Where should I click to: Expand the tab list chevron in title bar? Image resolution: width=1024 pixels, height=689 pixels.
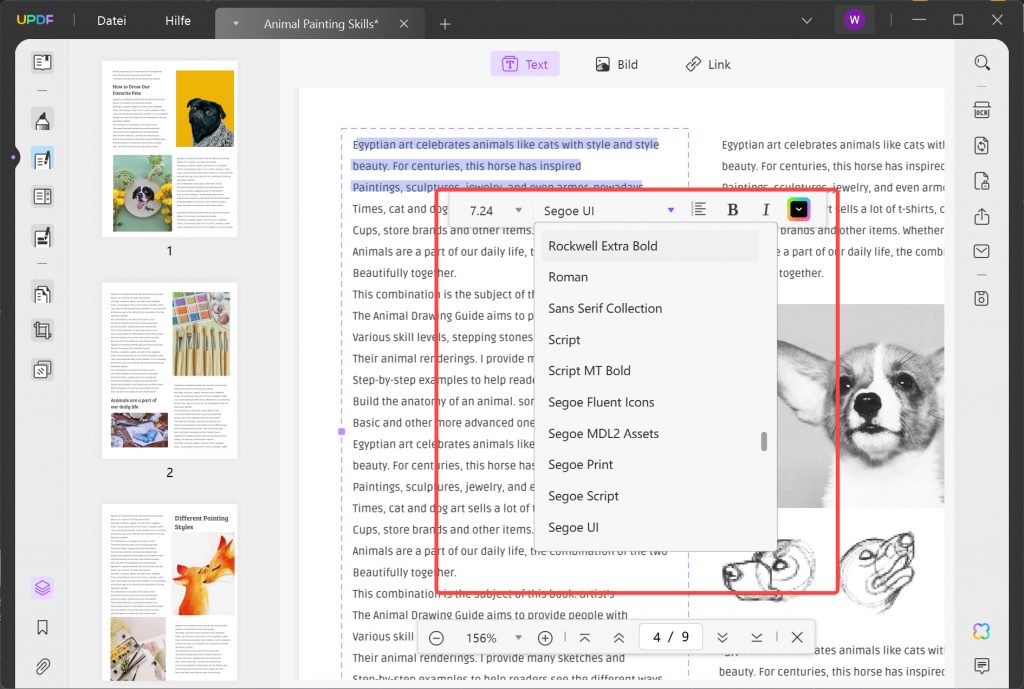(x=807, y=20)
